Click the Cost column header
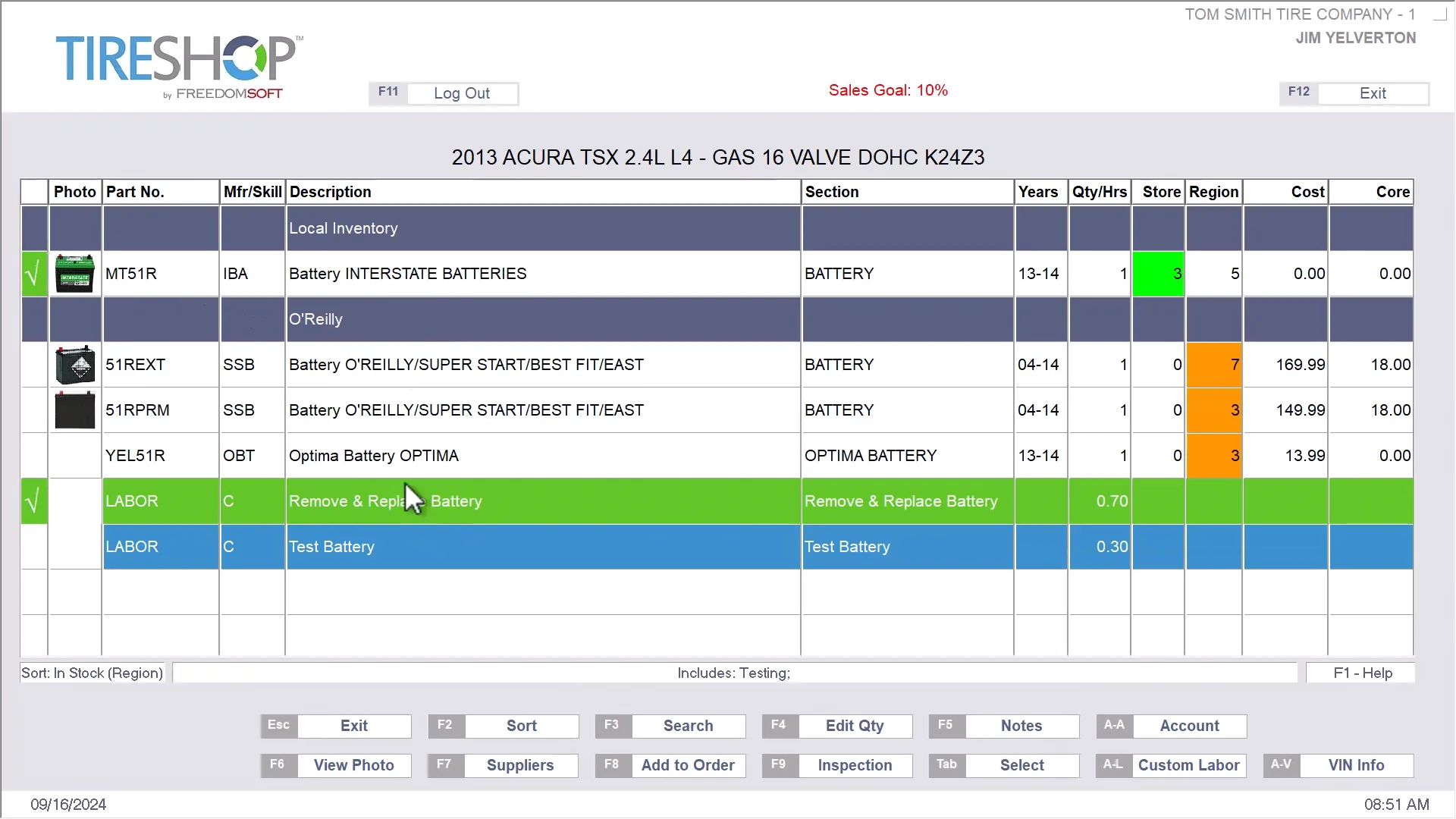 tap(1285, 192)
